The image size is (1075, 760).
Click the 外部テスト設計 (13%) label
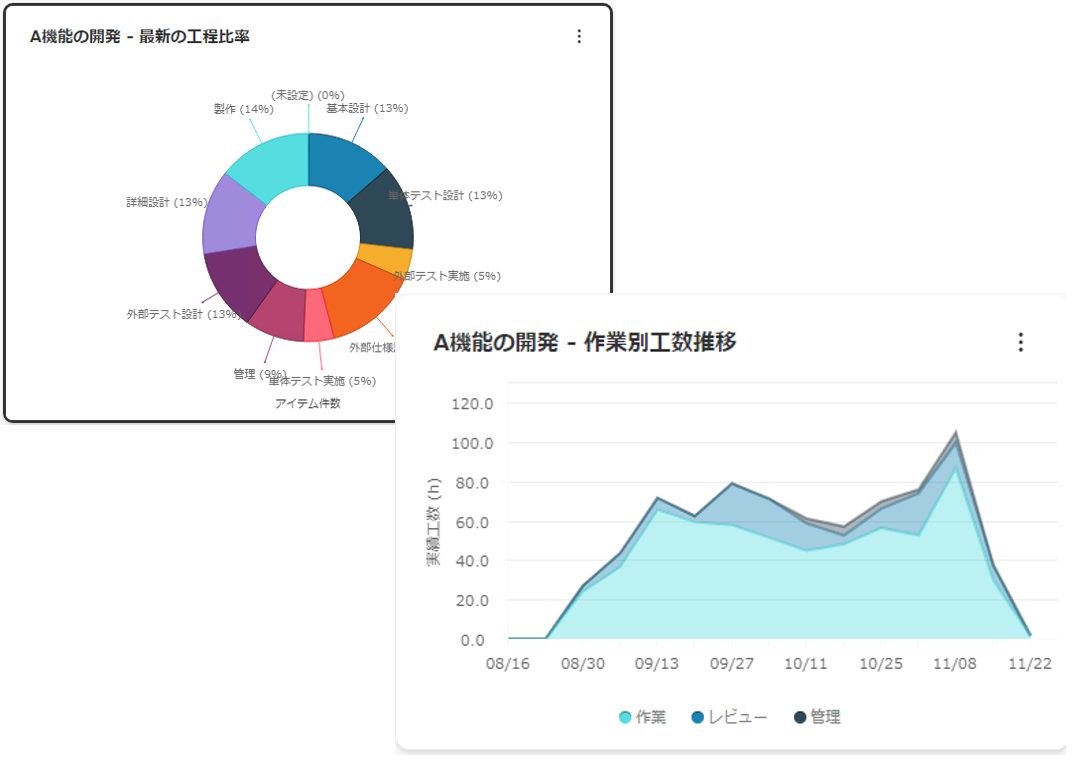tap(182, 314)
